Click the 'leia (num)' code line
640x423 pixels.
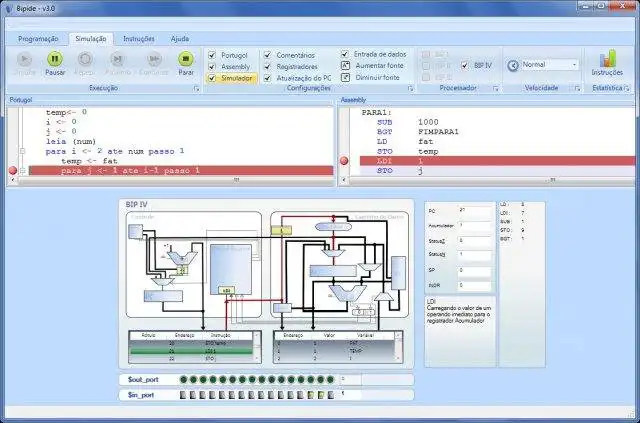[71, 141]
